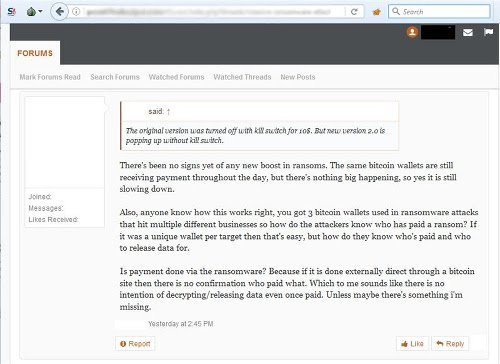Screen dimensions: 500x364
Task: Click the Report button
Action: (135, 344)
